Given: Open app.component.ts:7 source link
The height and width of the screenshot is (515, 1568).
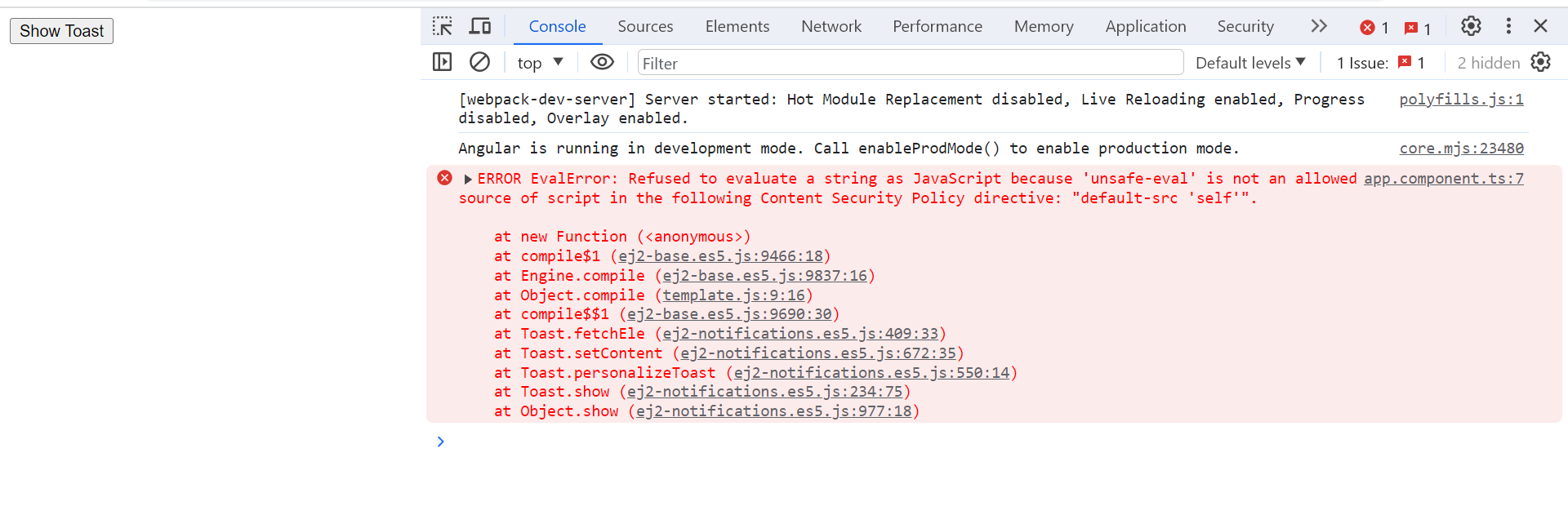Looking at the screenshot, I should point(1444,178).
